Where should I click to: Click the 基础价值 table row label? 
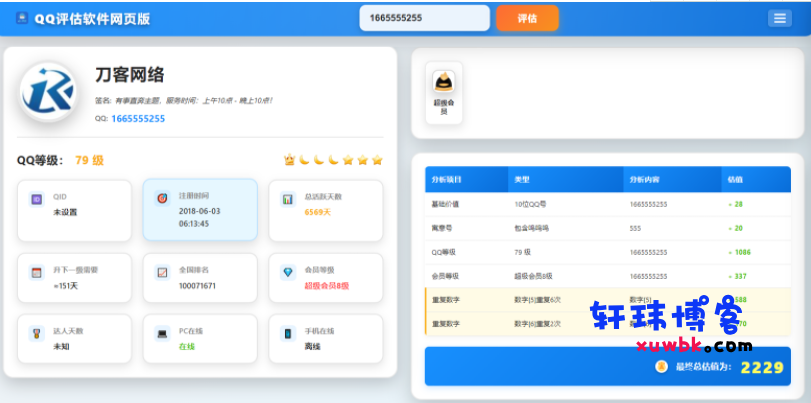(x=445, y=204)
